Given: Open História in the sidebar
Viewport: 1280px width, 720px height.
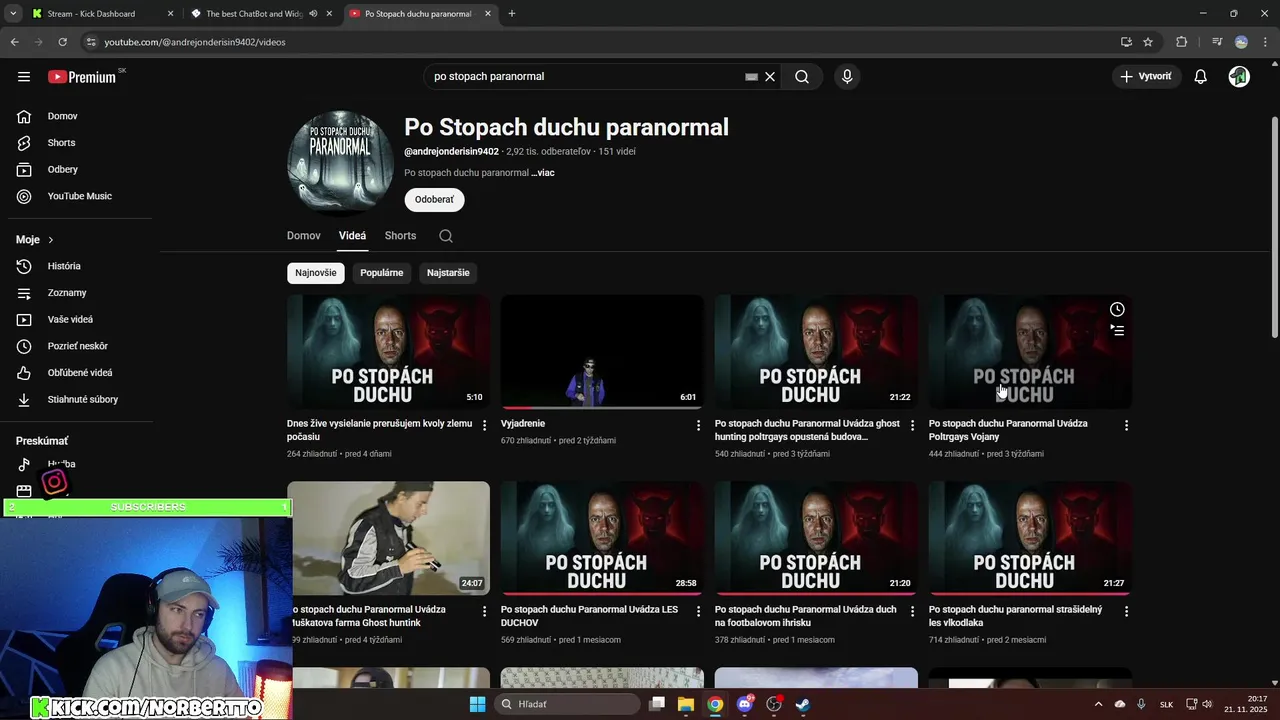Looking at the screenshot, I should coord(80,266).
